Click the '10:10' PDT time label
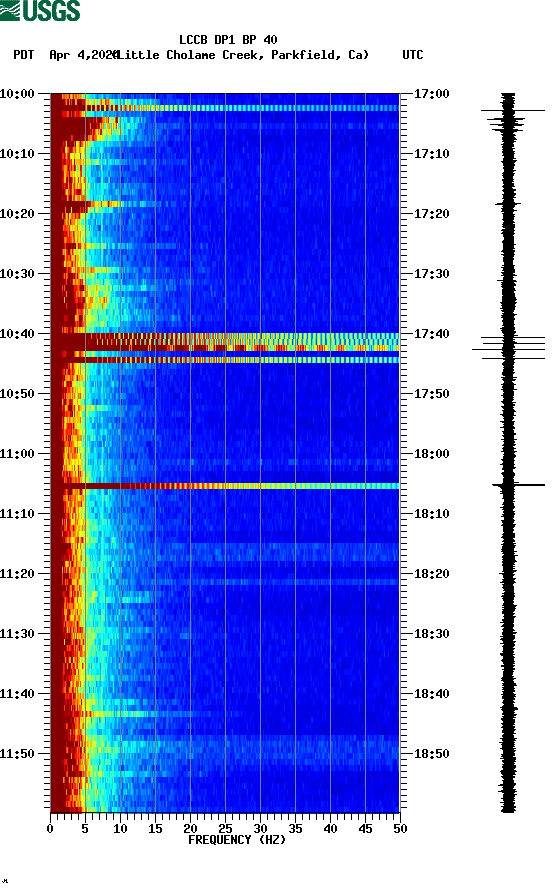Image resolution: width=552 pixels, height=892 pixels. pyautogui.click(x=17, y=154)
